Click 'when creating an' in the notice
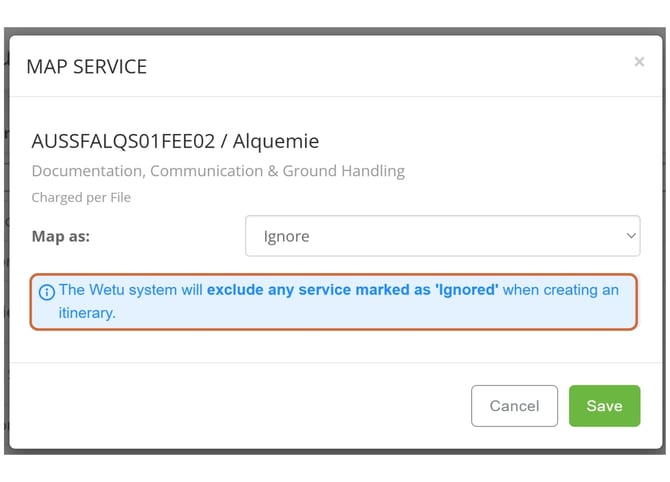The width and height of the screenshot is (670, 482). pos(561,291)
